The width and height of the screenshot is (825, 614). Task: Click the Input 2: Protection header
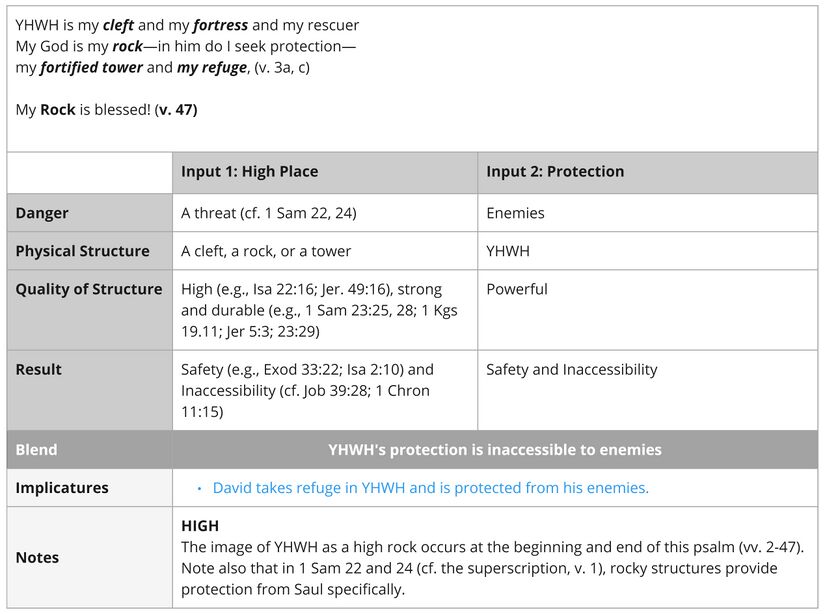(x=555, y=172)
